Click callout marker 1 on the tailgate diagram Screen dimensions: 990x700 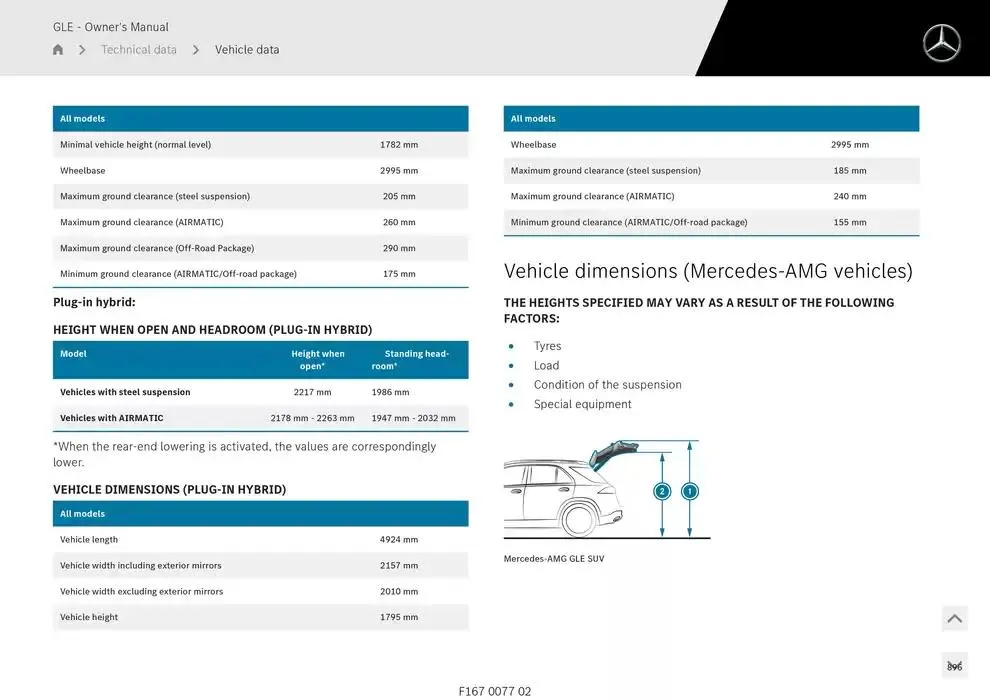tap(689, 491)
